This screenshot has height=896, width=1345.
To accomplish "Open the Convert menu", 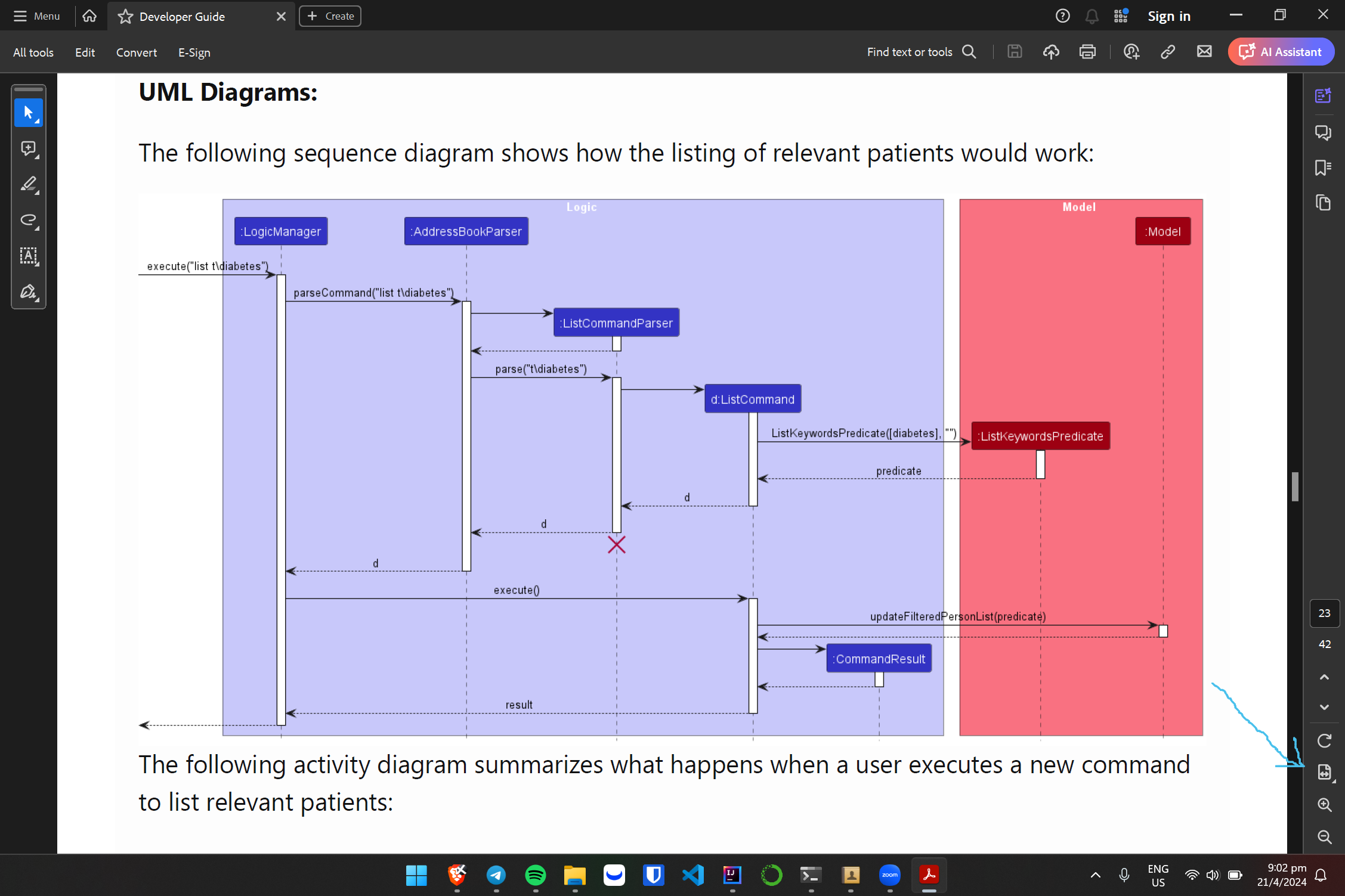I will 136,52.
